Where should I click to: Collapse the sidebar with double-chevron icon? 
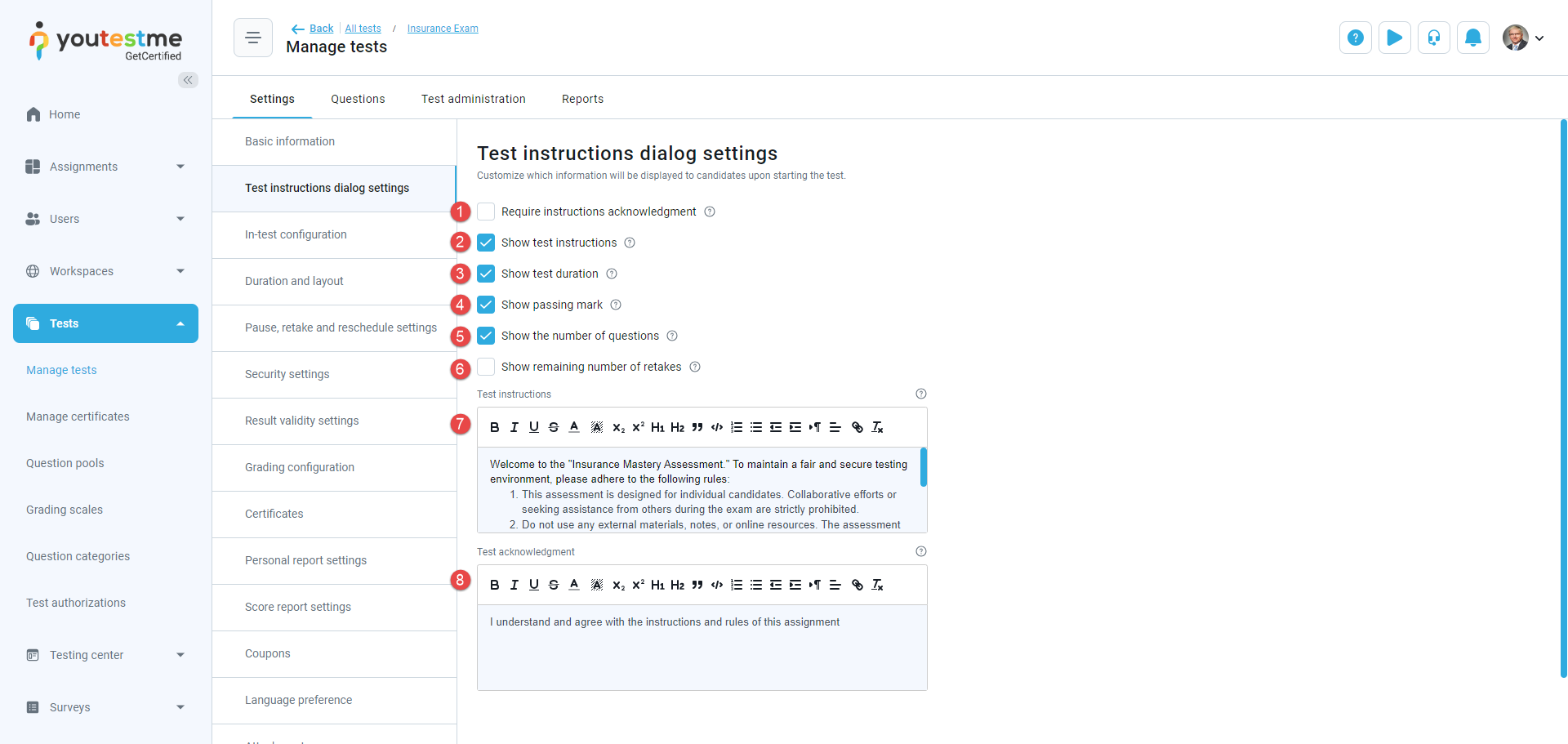point(188,80)
